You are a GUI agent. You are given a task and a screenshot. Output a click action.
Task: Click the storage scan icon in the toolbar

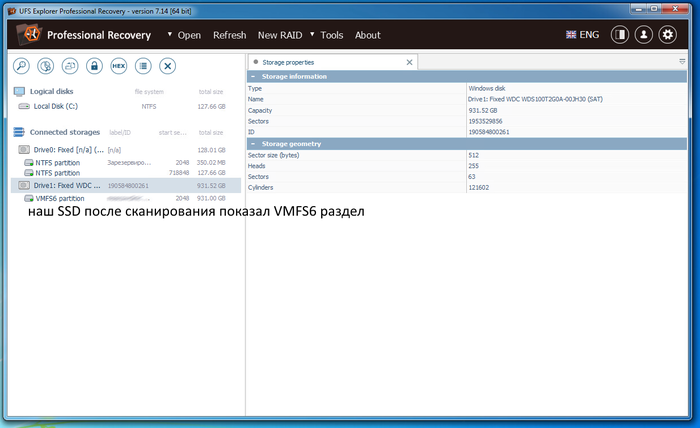click(x=45, y=66)
